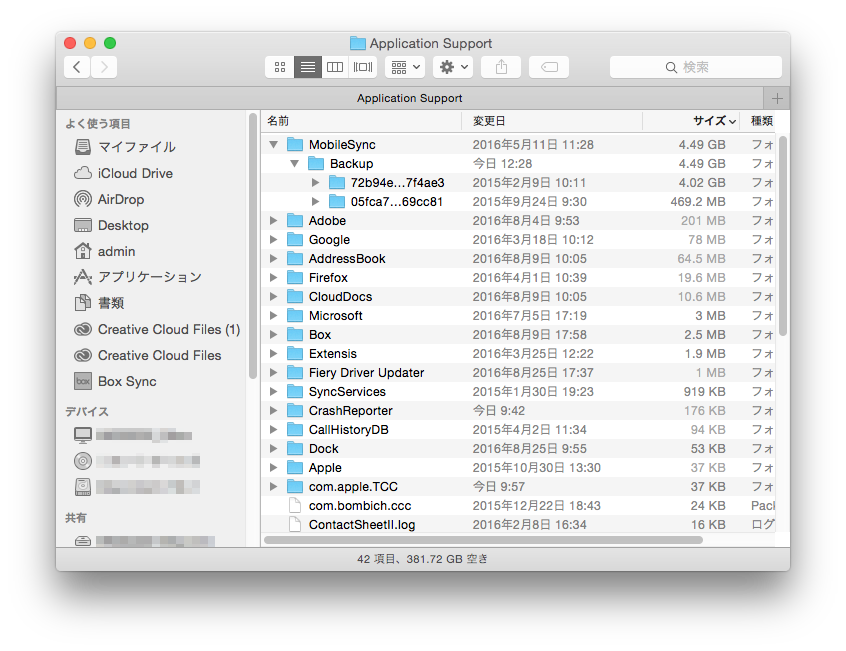This screenshot has width=846, height=651.
Task: Go back with the left arrow button
Action: 77,67
